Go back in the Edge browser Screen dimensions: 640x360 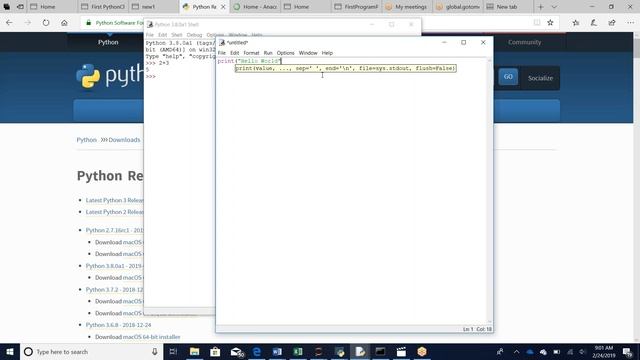(x=9, y=23)
